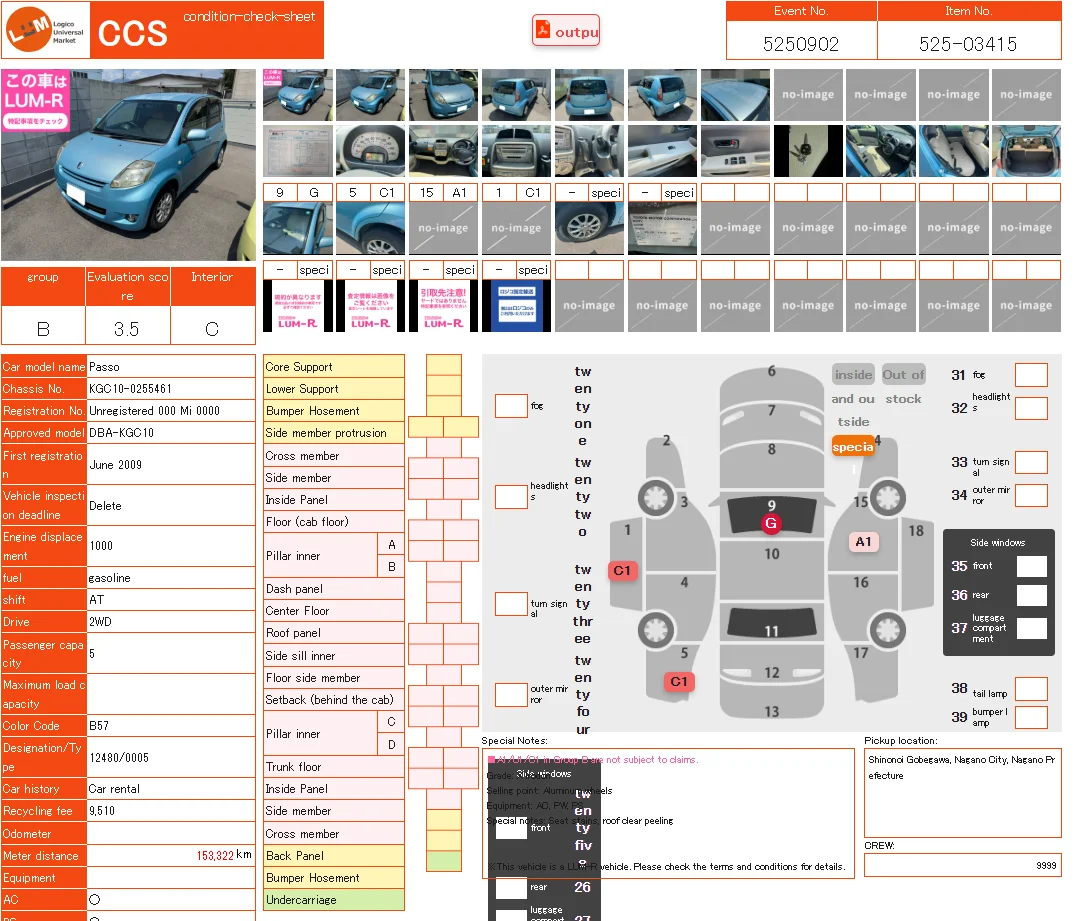1092x921 pixels.
Task: Click the green Undercarriage status cell
Action: point(444,861)
